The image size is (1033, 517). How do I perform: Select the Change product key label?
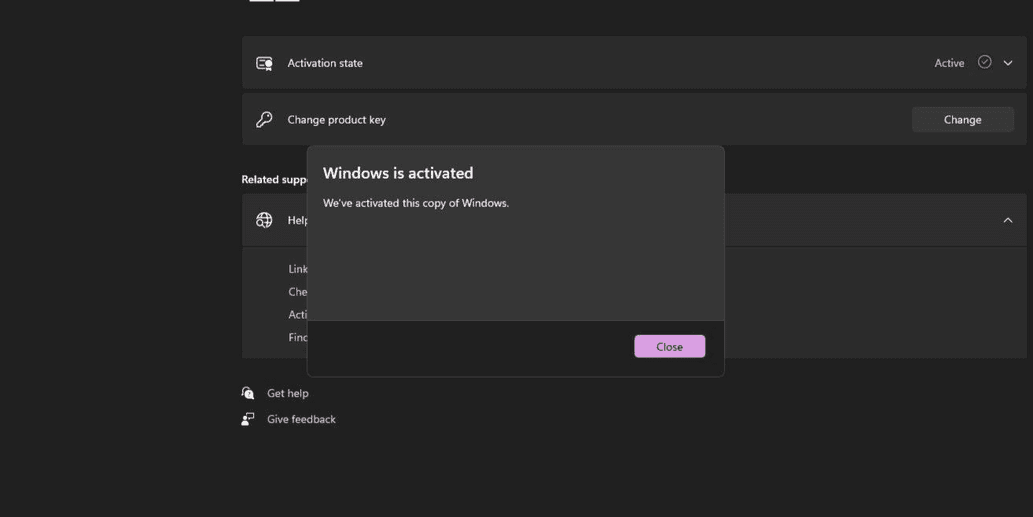pos(336,119)
